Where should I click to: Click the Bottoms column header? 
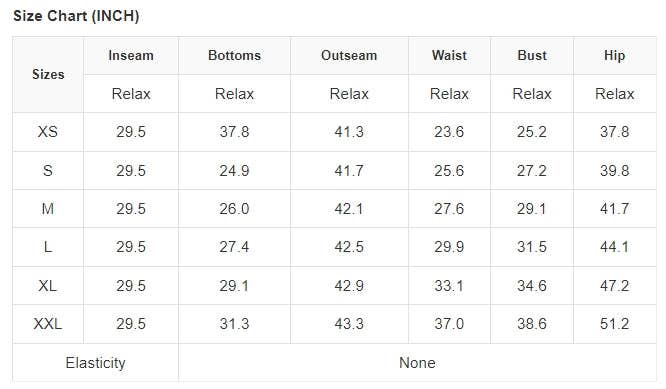[234, 55]
